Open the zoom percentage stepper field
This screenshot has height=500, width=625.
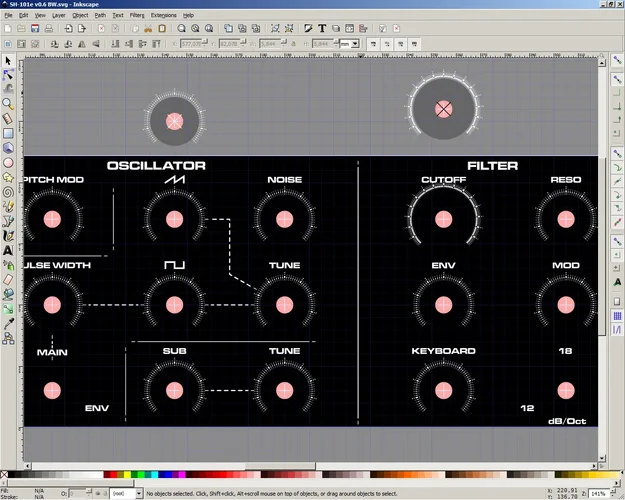[x=597, y=493]
